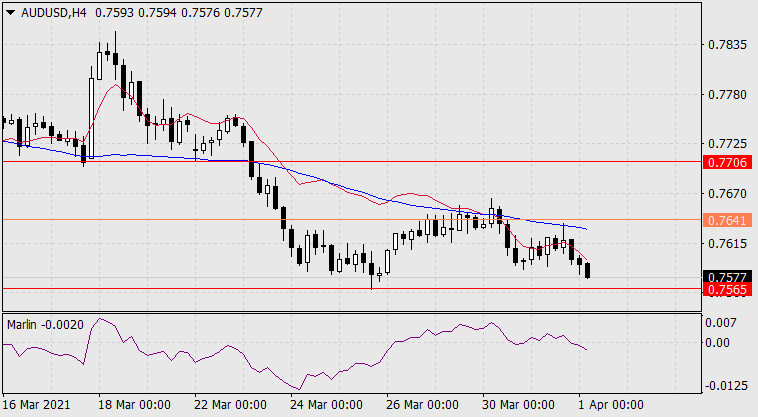Open the chart menu triangle beside AUDUSD
Viewport: 758px width, 417px height.
pyautogui.click(x=11, y=13)
